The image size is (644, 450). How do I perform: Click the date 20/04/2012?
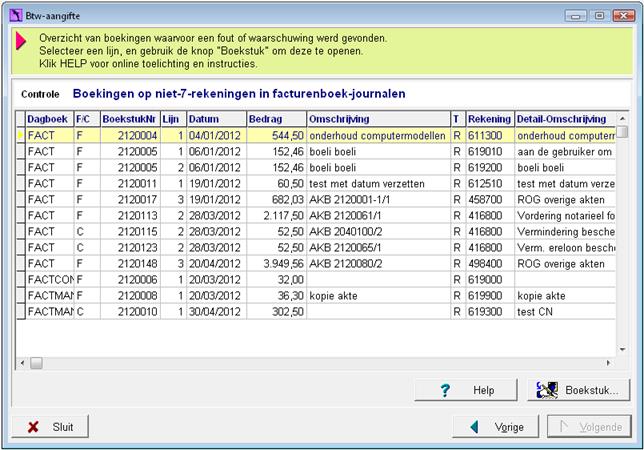(x=214, y=264)
